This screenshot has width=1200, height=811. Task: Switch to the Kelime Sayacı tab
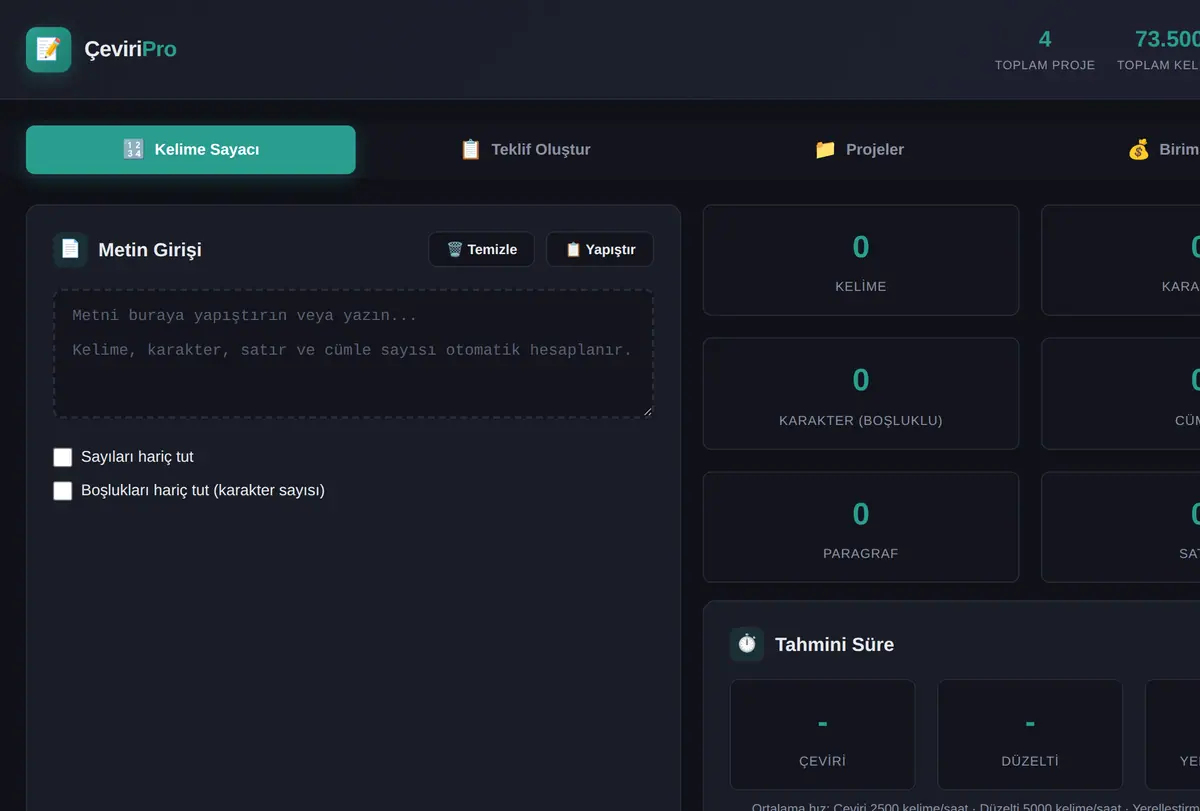[191, 150]
